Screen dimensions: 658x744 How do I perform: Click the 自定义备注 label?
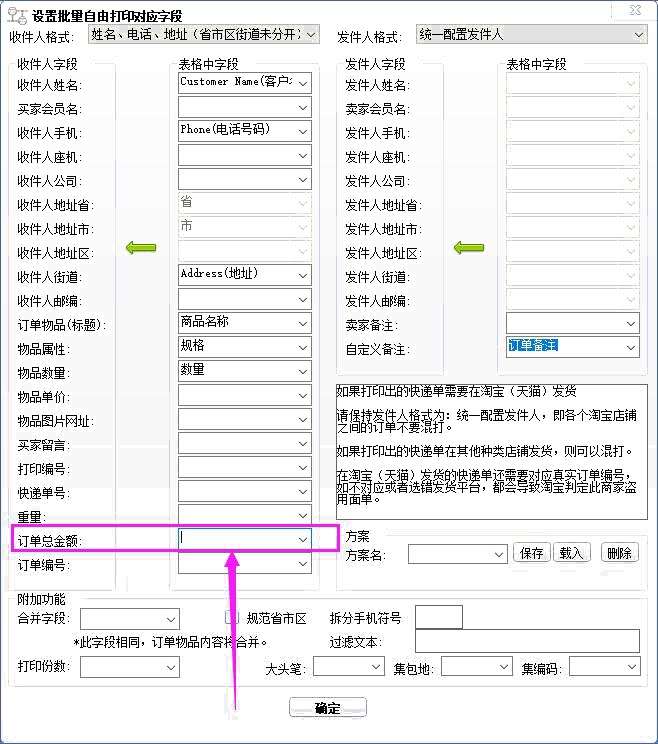pos(378,349)
